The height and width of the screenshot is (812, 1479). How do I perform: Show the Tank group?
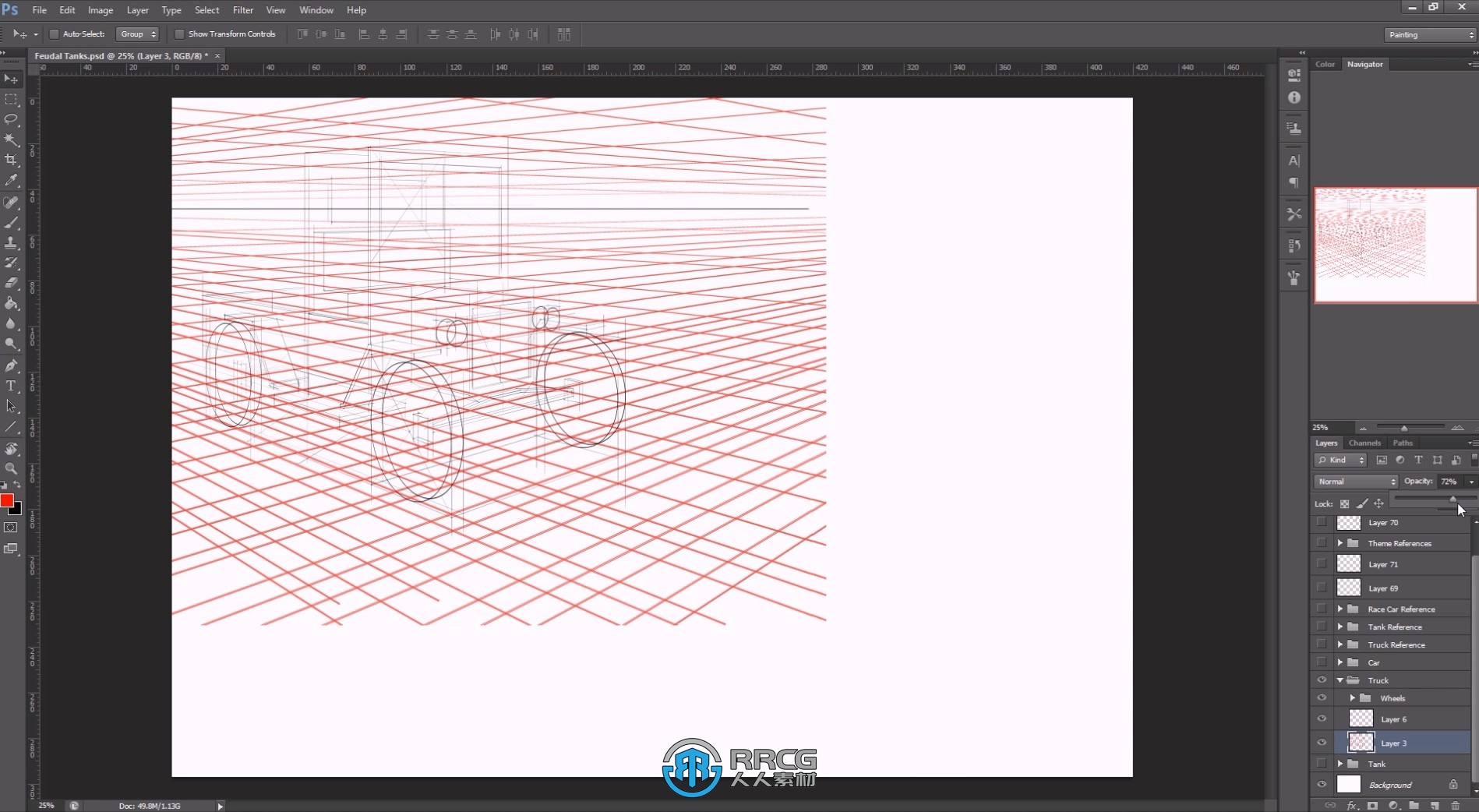click(x=1322, y=764)
